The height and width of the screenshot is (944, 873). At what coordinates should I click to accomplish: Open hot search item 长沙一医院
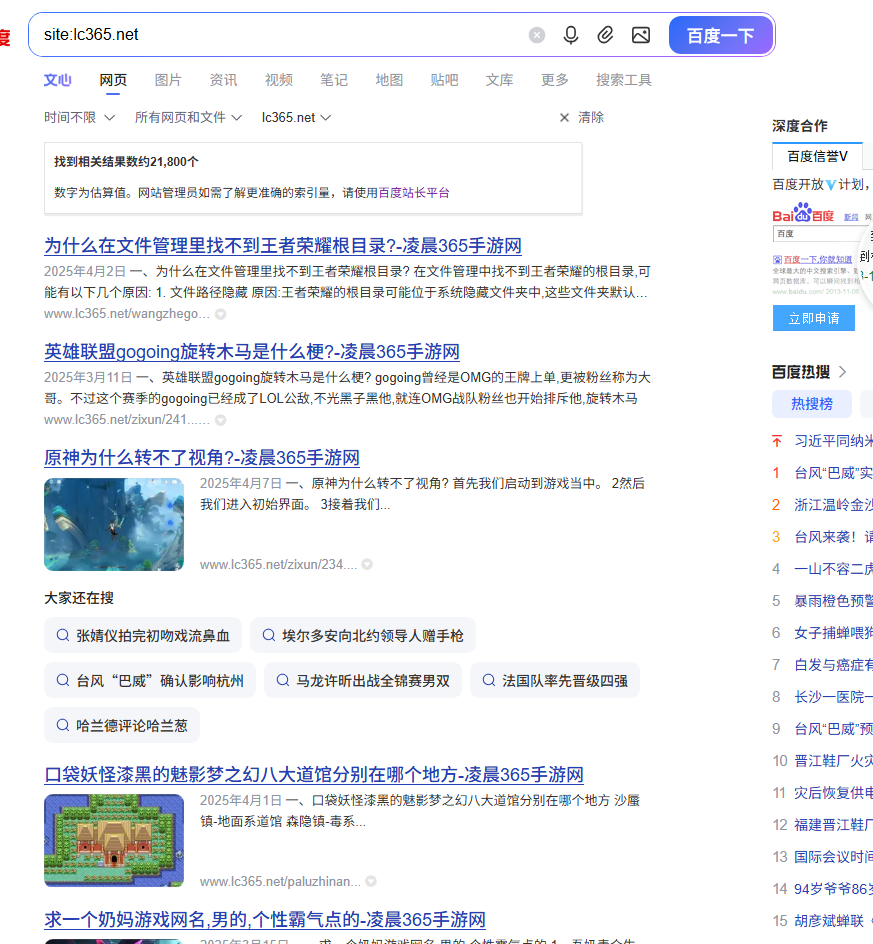point(833,697)
